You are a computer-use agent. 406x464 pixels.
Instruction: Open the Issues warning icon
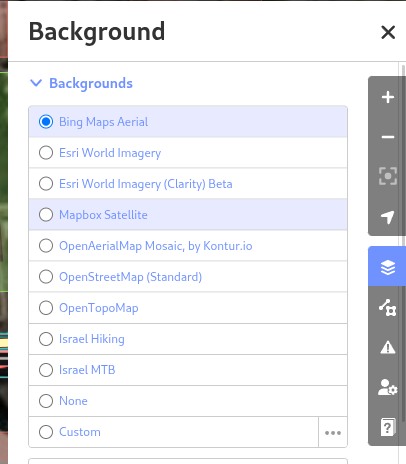click(x=387, y=347)
